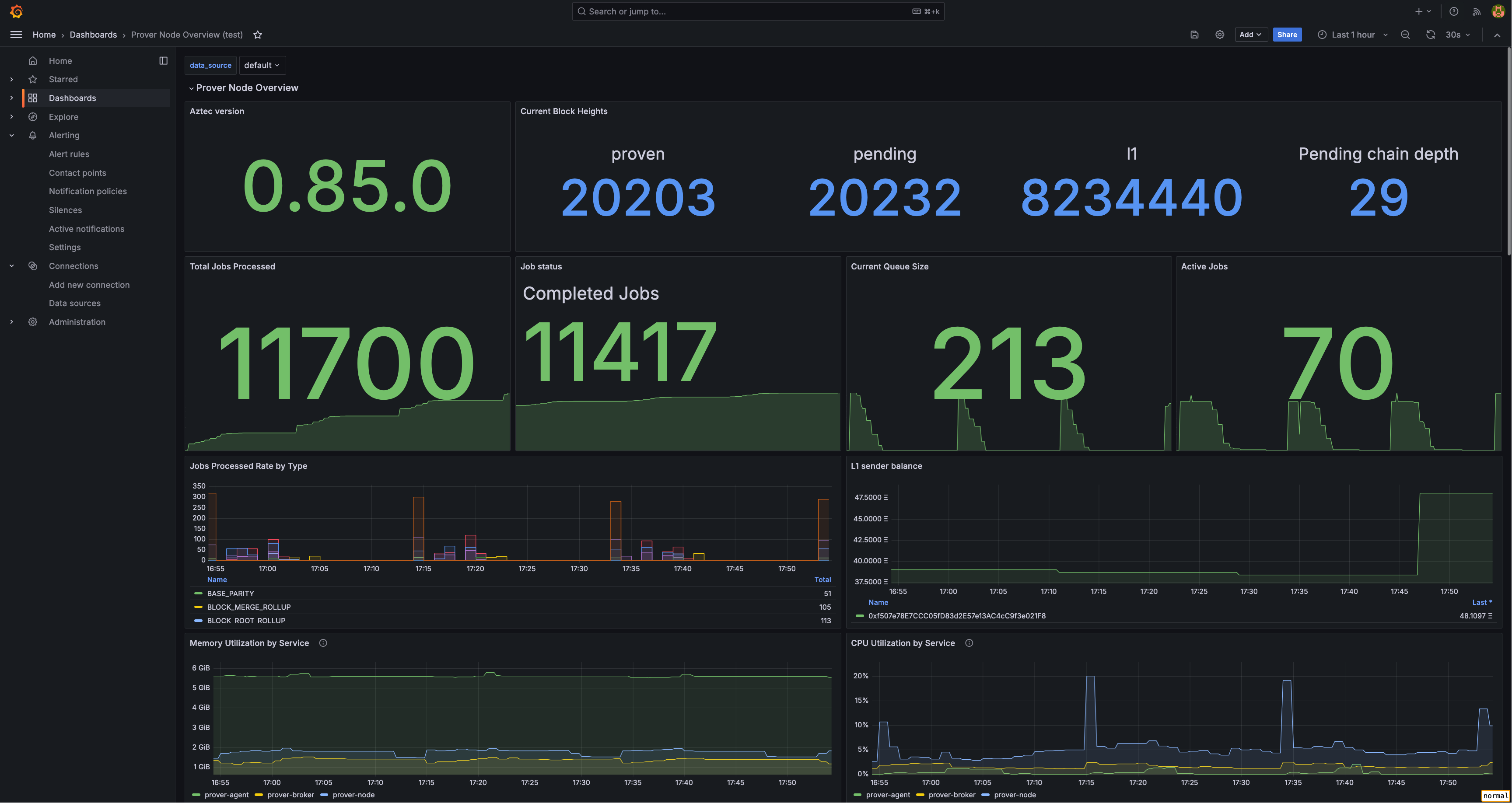Undock the sidebar menu panel
Screen dimensions: 1512x803
(x=163, y=60)
